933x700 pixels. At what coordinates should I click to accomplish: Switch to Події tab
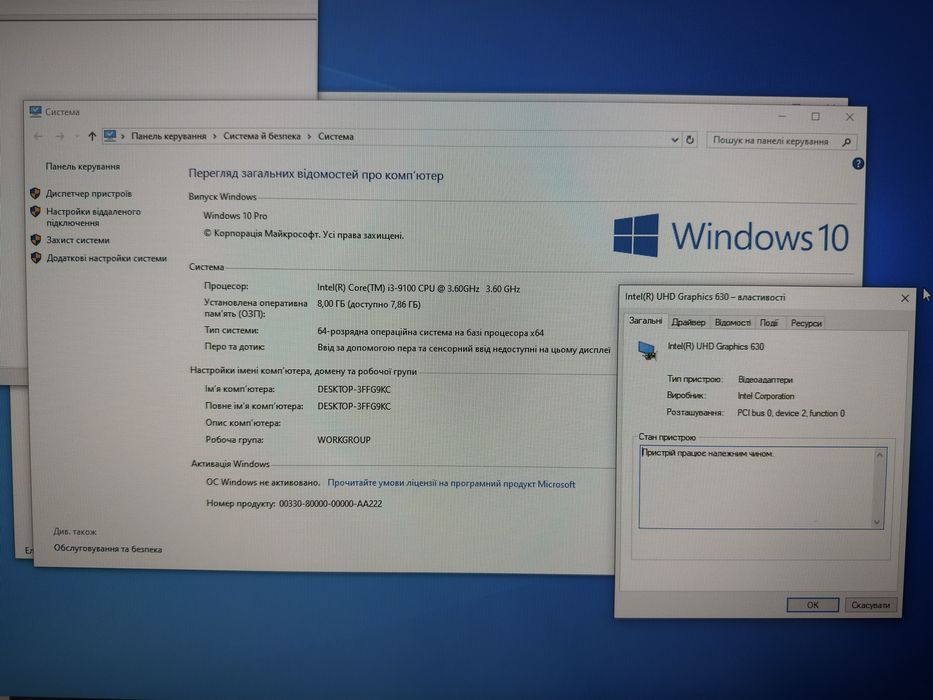(769, 323)
